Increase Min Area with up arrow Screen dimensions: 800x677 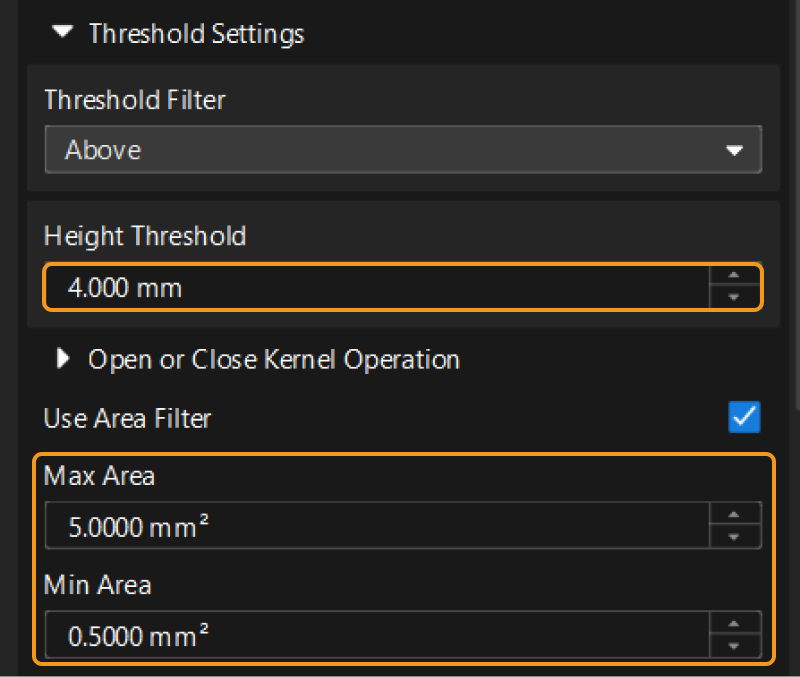click(734, 623)
